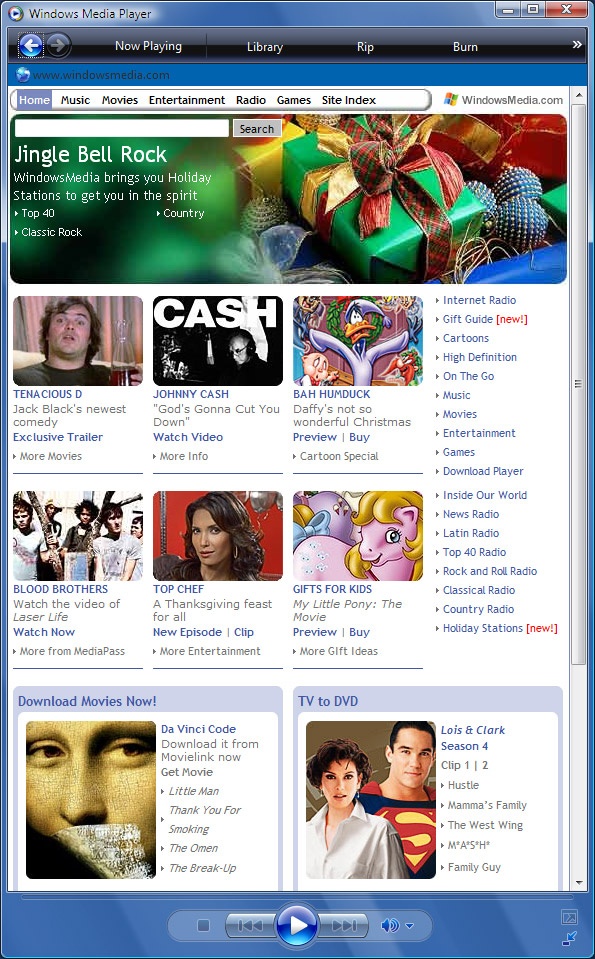Switch to the Rip tab
Image resolution: width=595 pixels, height=959 pixels.
365,46
